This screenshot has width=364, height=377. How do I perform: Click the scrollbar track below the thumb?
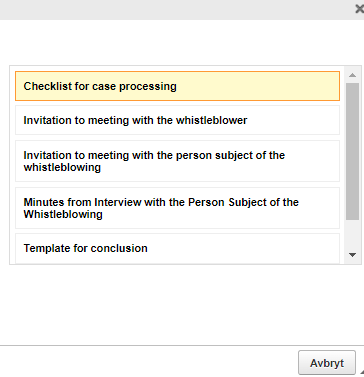tap(352, 235)
